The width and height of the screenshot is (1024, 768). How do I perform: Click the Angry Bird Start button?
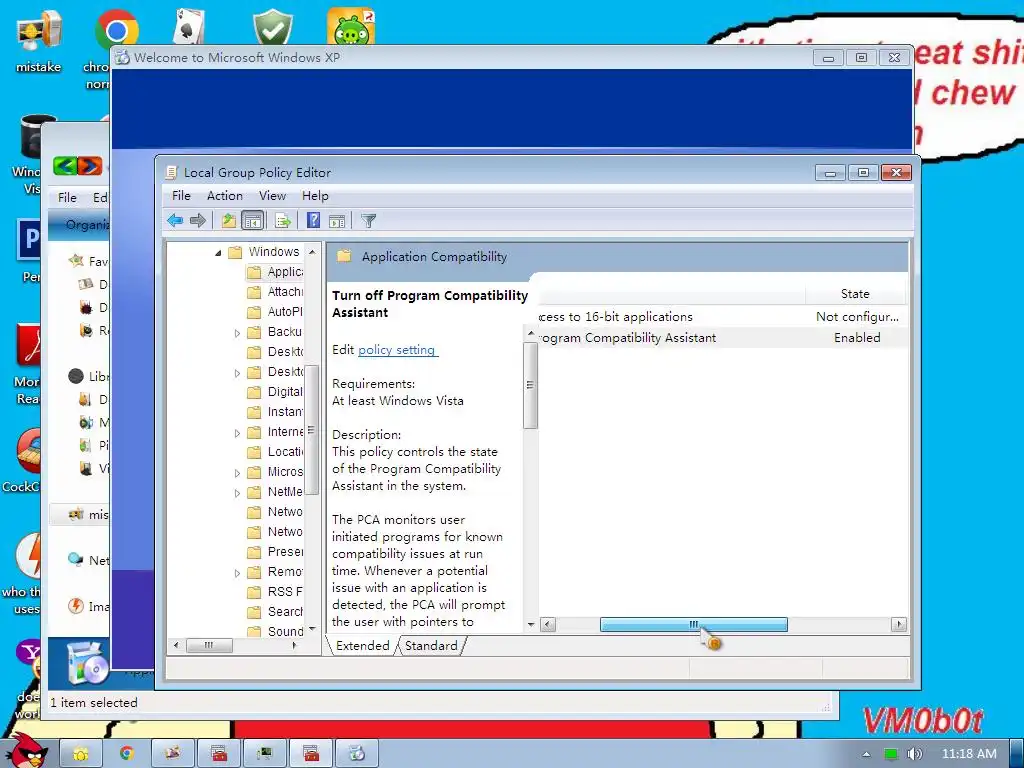(26, 751)
